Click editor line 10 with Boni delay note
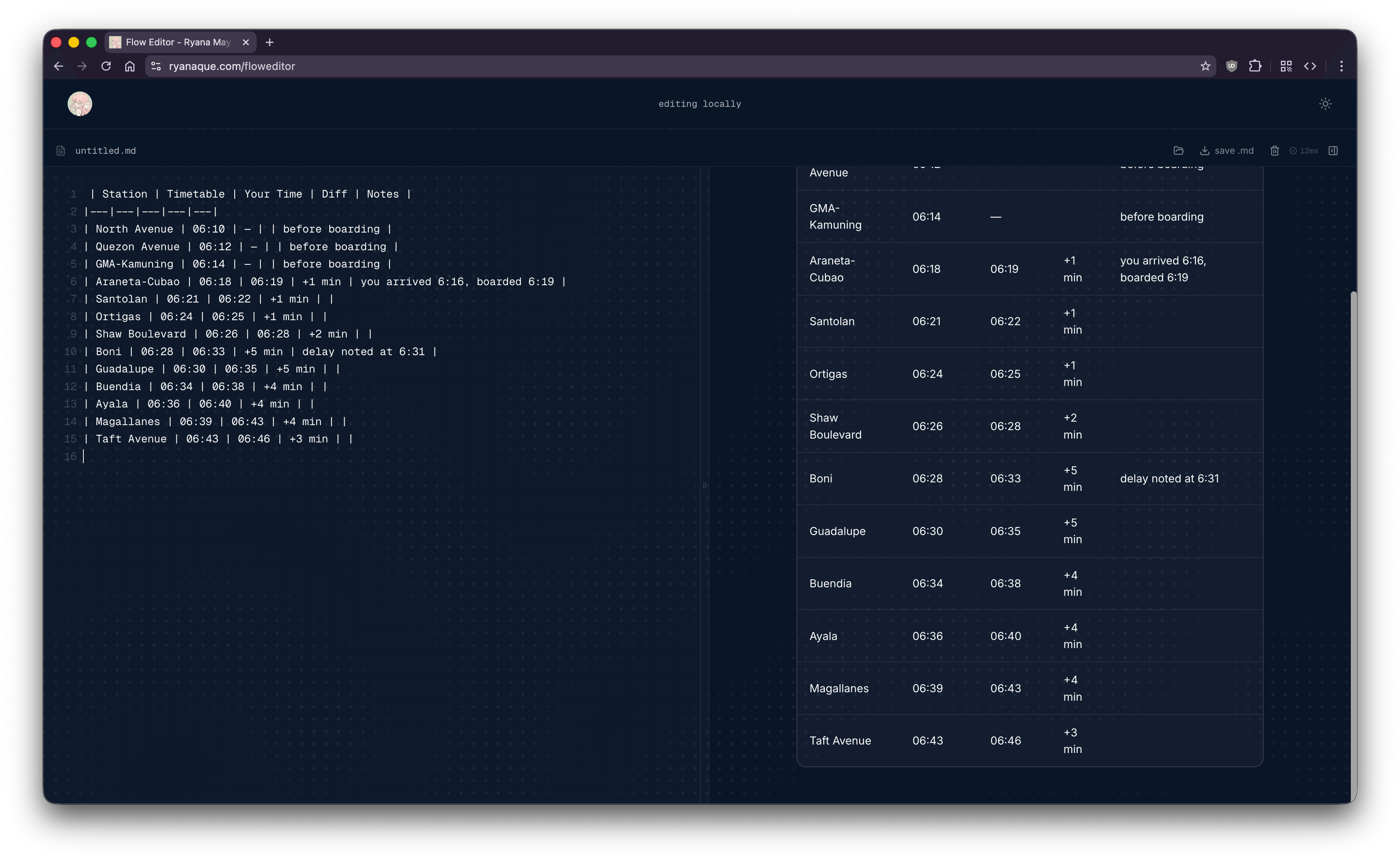 click(x=260, y=351)
